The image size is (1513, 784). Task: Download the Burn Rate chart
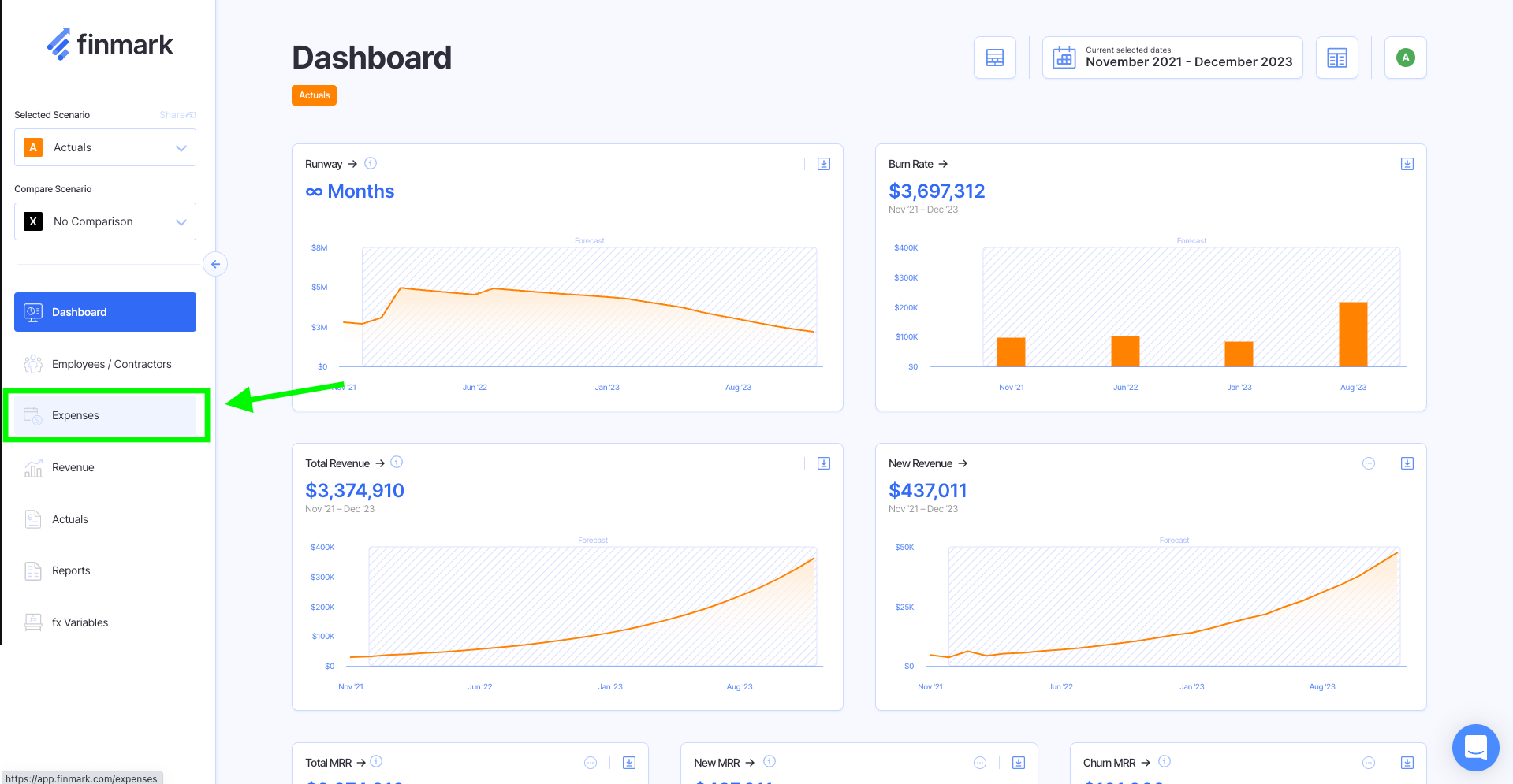1407,164
